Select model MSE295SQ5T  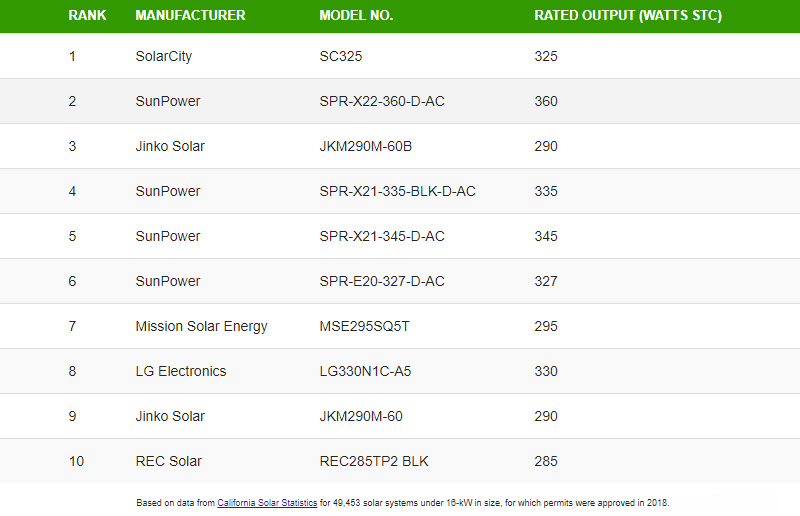365,326
